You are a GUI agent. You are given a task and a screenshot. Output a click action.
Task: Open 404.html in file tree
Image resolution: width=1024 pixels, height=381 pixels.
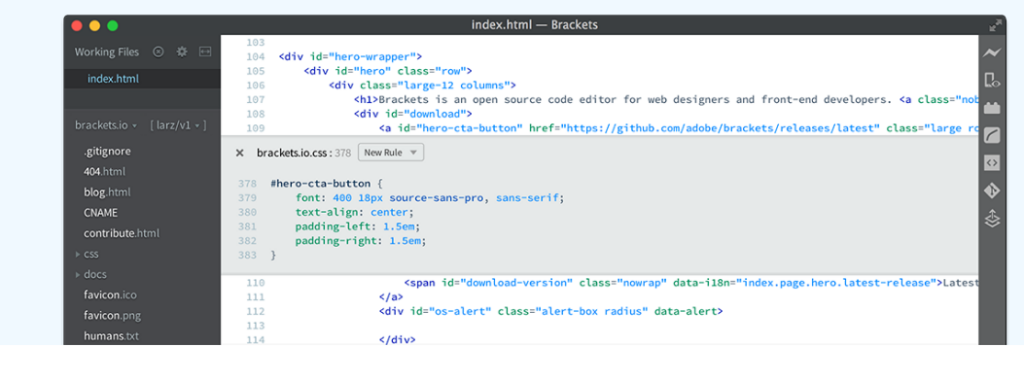pos(104,171)
